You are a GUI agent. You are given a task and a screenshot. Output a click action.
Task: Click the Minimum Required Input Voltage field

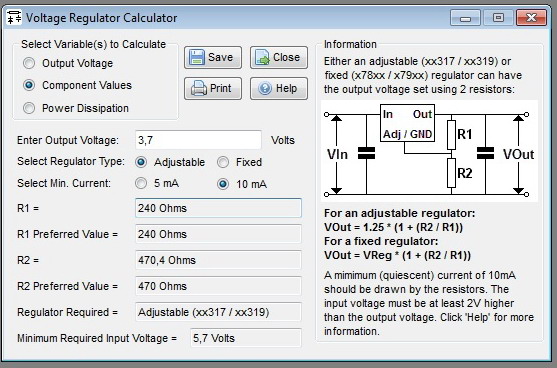(x=246, y=338)
